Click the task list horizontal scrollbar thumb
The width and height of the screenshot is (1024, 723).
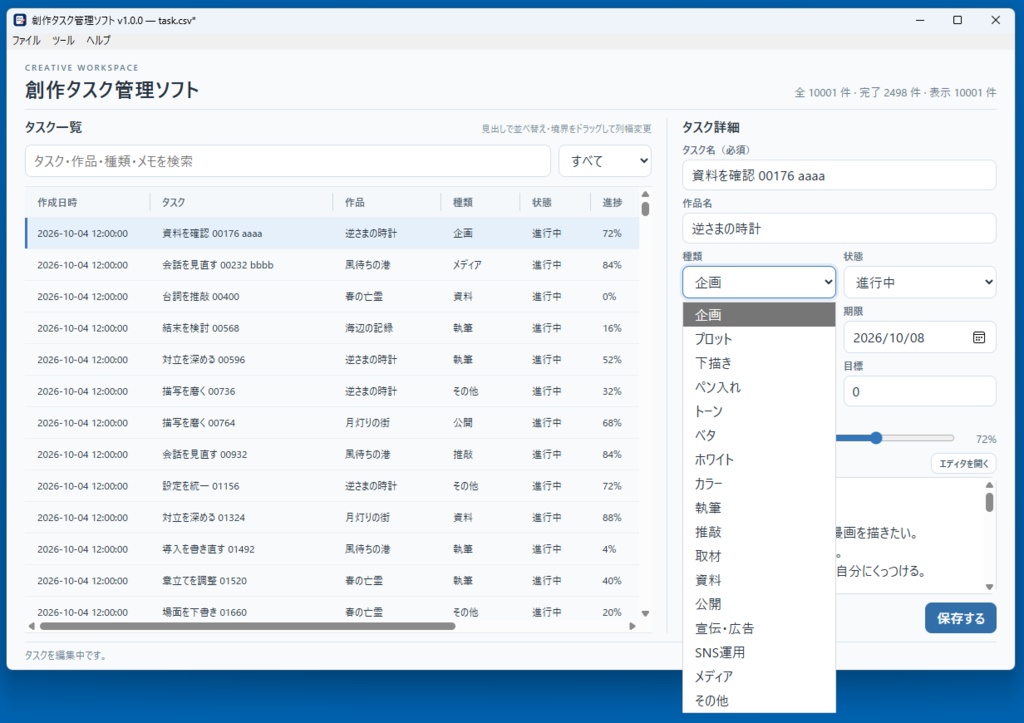tap(248, 626)
